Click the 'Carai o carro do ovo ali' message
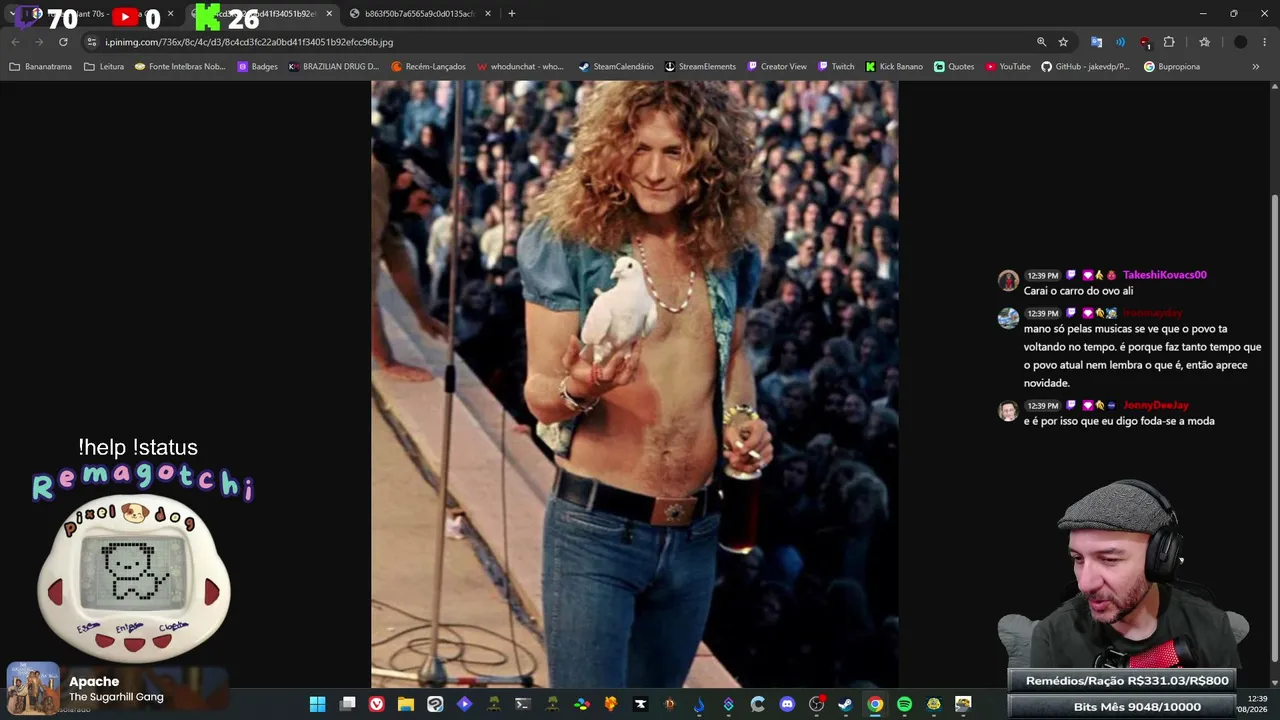The image size is (1280, 720). point(1078,291)
